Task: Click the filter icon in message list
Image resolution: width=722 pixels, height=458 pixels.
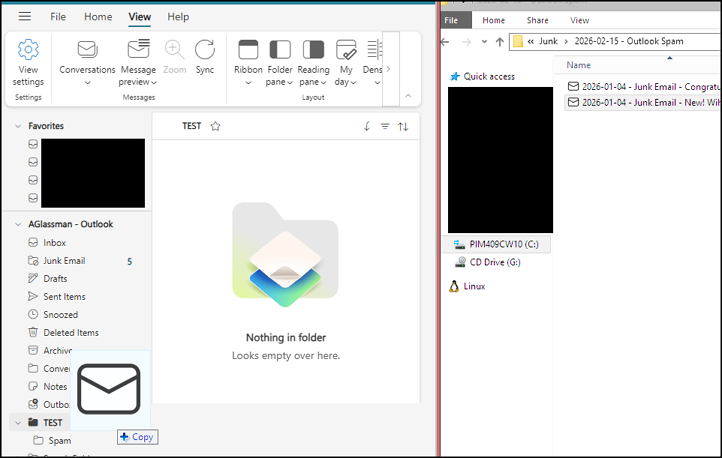Action: click(x=385, y=126)
